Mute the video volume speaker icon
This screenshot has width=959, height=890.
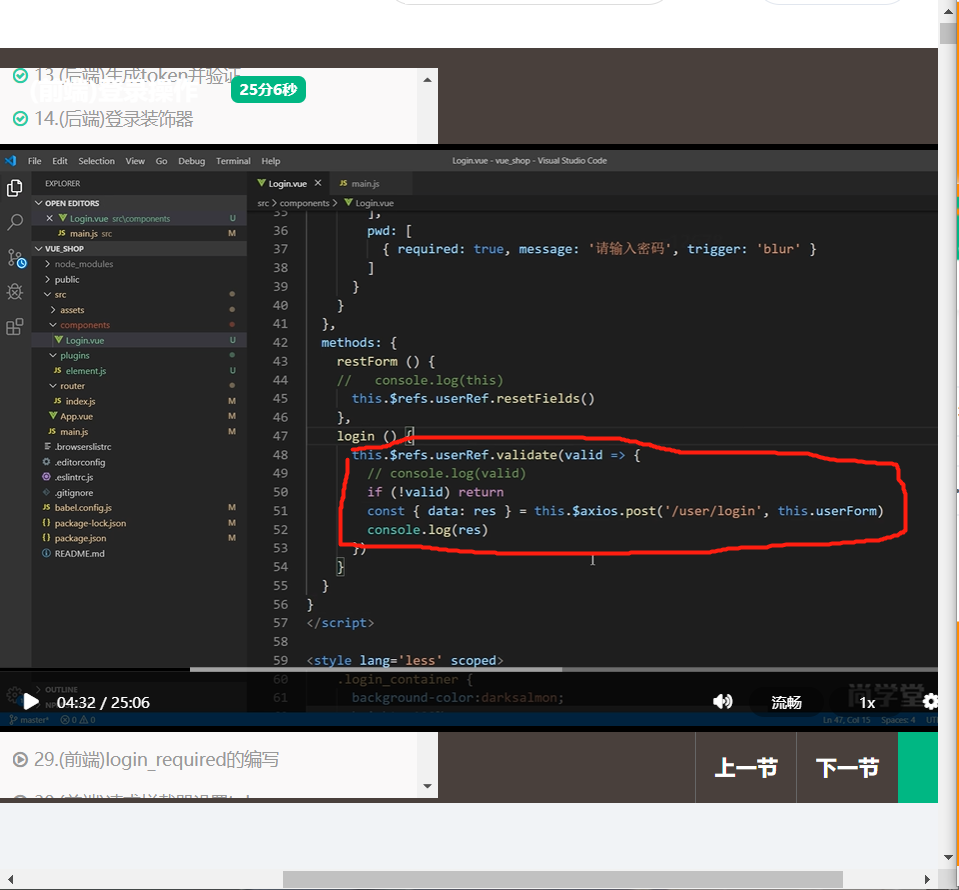[x=722, y=701]
